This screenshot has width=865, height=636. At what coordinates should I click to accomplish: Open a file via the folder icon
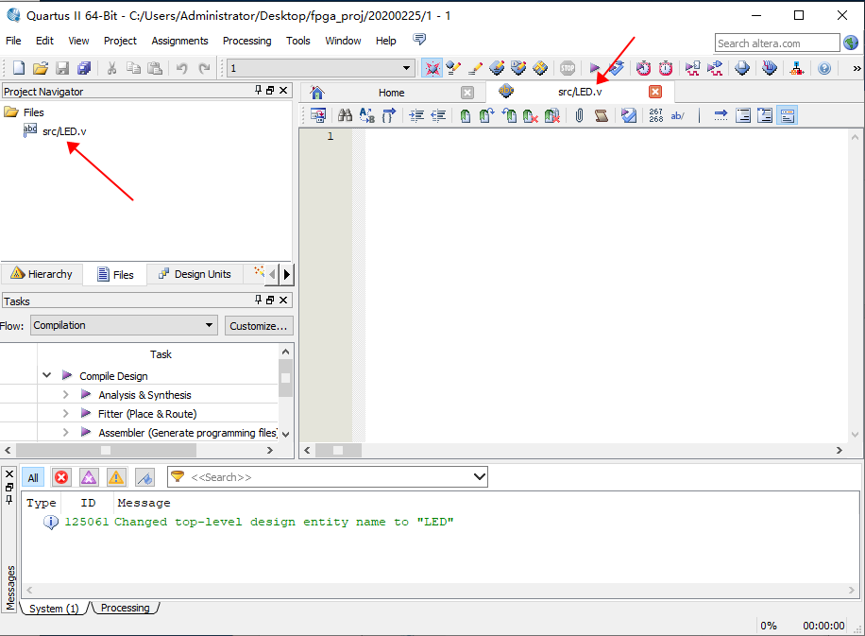[40, 68]
